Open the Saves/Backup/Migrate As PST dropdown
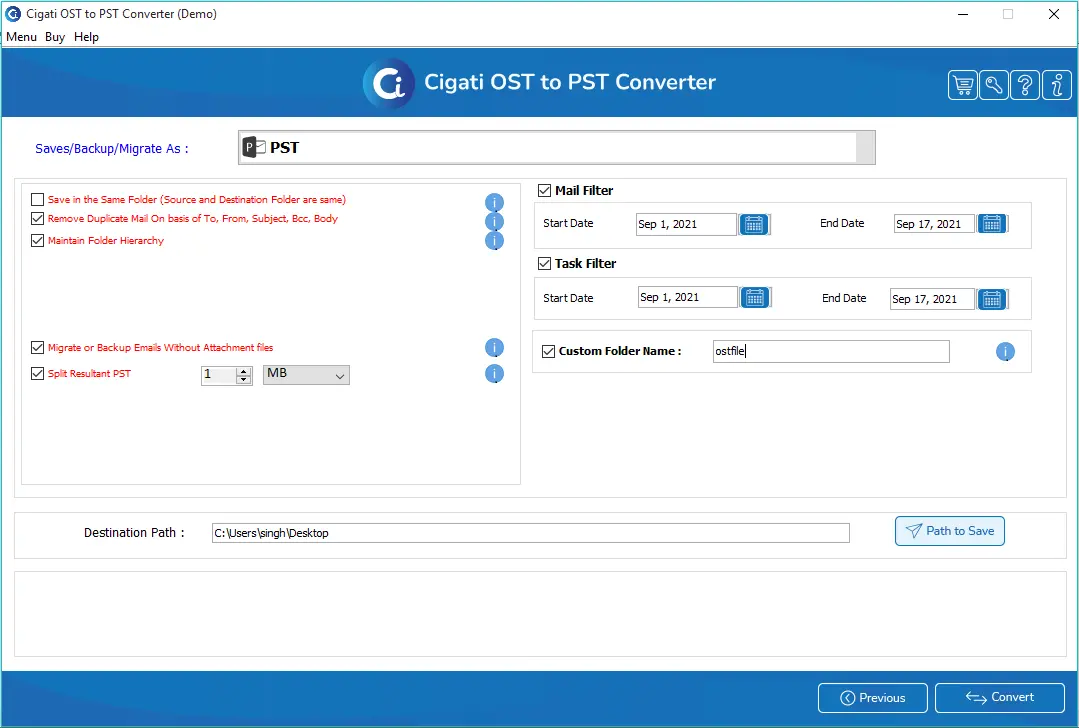 point(556,148)
